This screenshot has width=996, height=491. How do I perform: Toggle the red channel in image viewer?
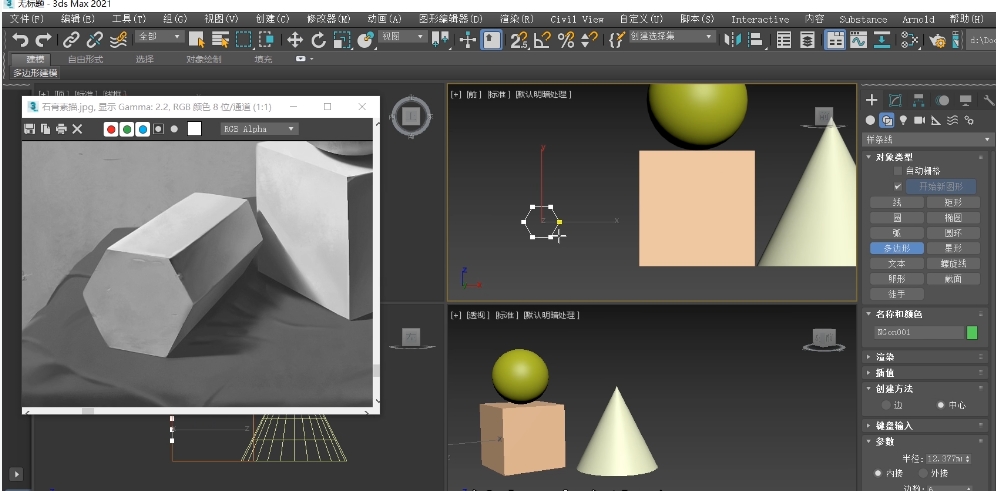click(111, 129)
